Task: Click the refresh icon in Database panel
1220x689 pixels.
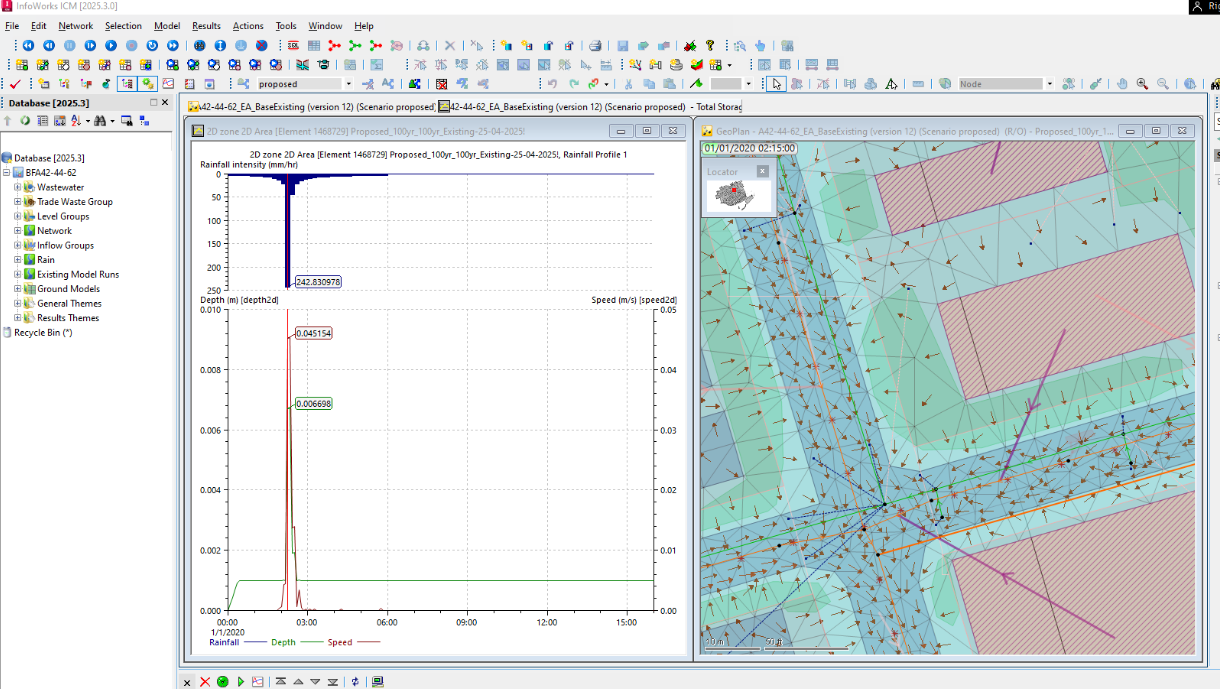Action: point(25,121)
